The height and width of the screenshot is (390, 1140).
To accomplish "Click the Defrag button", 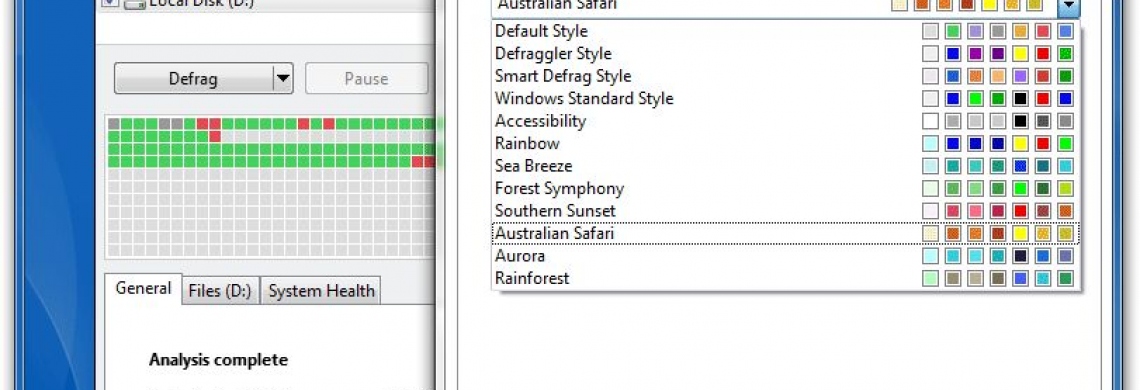I will pos(193,79).
